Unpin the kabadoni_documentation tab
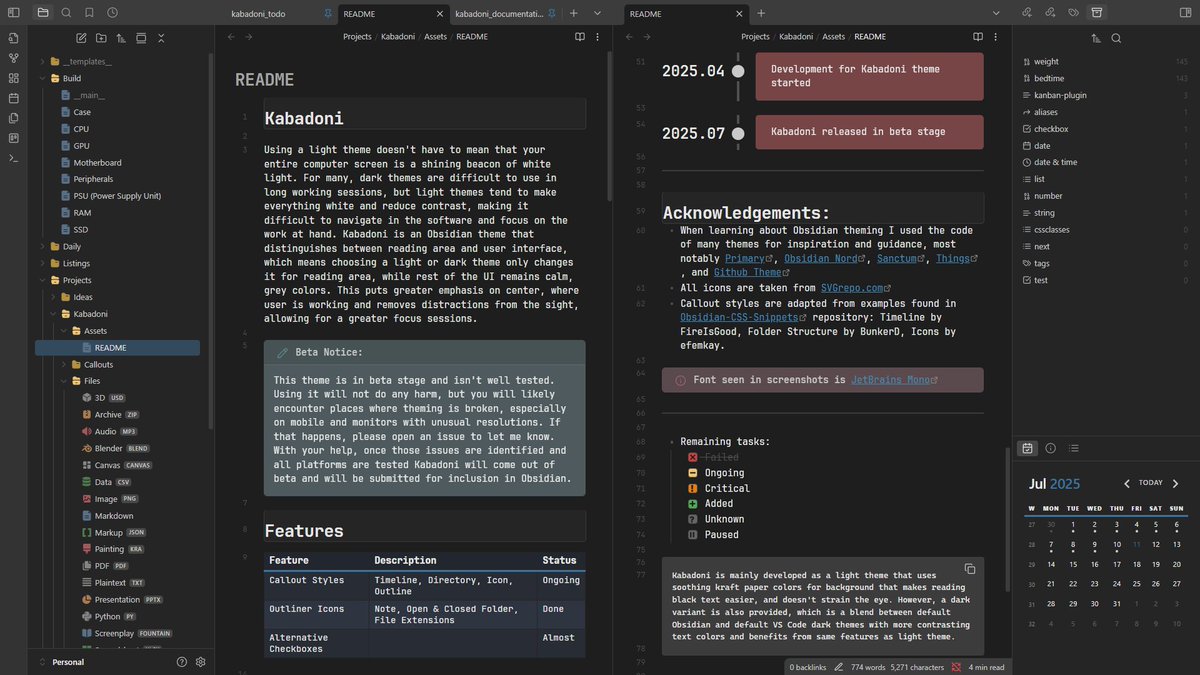This screenshot has width=1200, height=675. click(x=550, y=14)
